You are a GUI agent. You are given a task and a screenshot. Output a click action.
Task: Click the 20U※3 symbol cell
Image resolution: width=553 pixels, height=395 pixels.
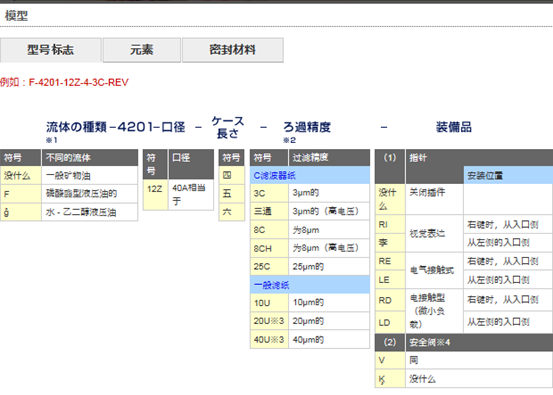pos(269,321)
